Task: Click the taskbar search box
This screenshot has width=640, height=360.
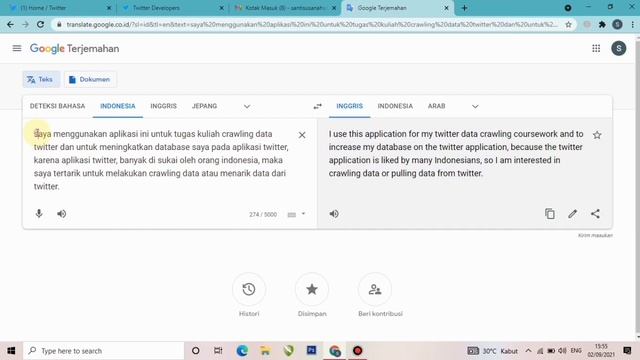Action: [104, 351]
